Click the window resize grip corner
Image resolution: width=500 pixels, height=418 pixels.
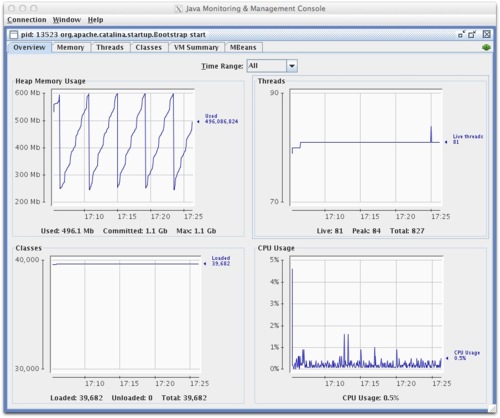tap(492, 408)
